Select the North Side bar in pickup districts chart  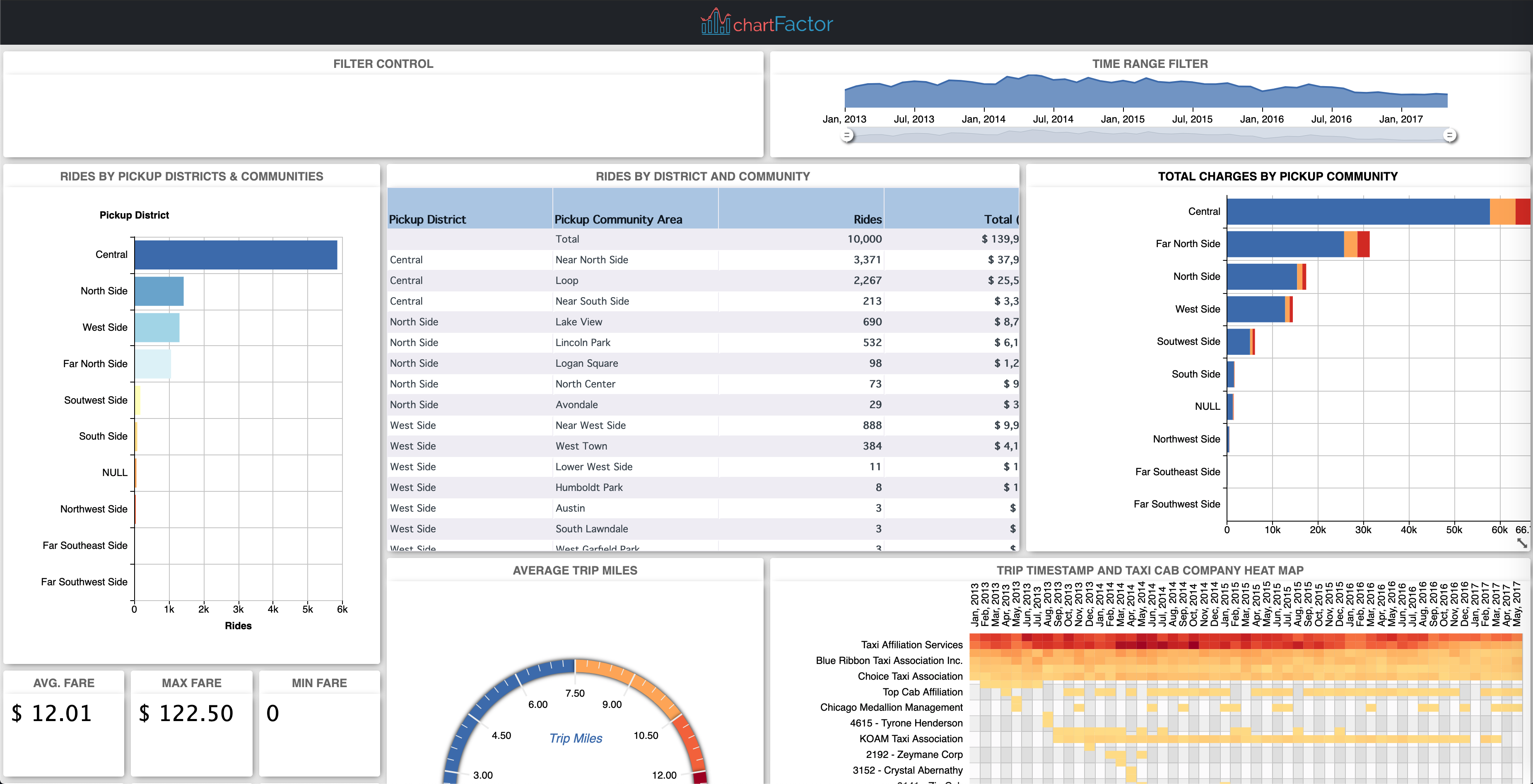click(x=159, y=291)
